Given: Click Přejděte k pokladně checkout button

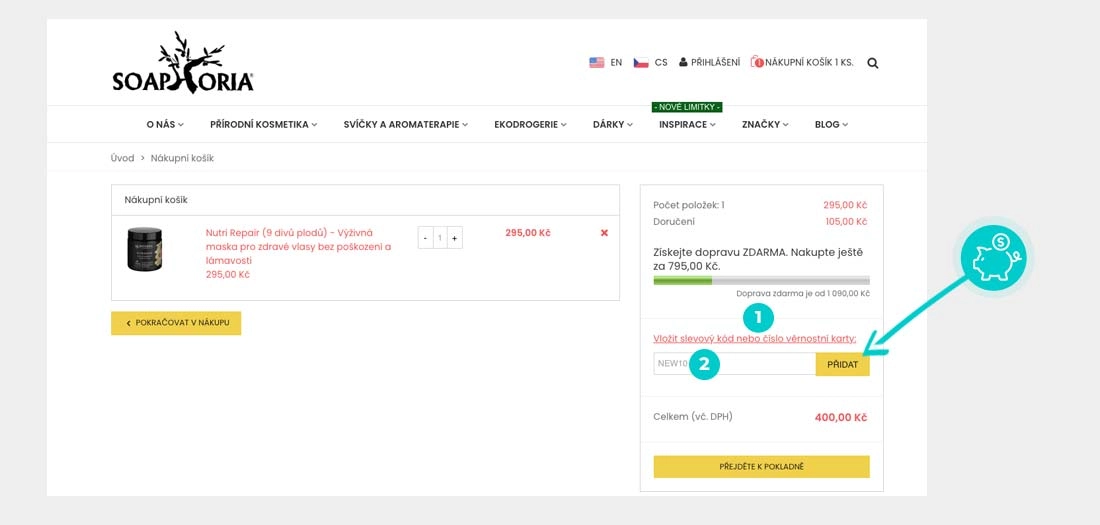Looking at the screenshot, I should click(x=761, y=467).
